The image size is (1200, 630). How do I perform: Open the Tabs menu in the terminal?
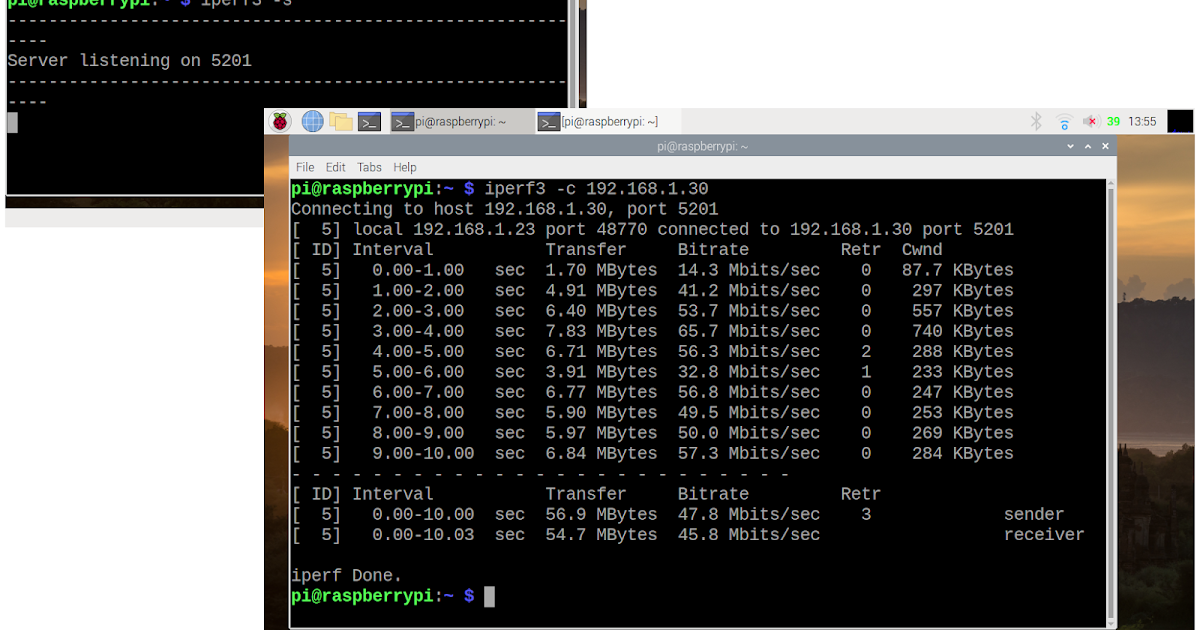[x=369, y=167]
